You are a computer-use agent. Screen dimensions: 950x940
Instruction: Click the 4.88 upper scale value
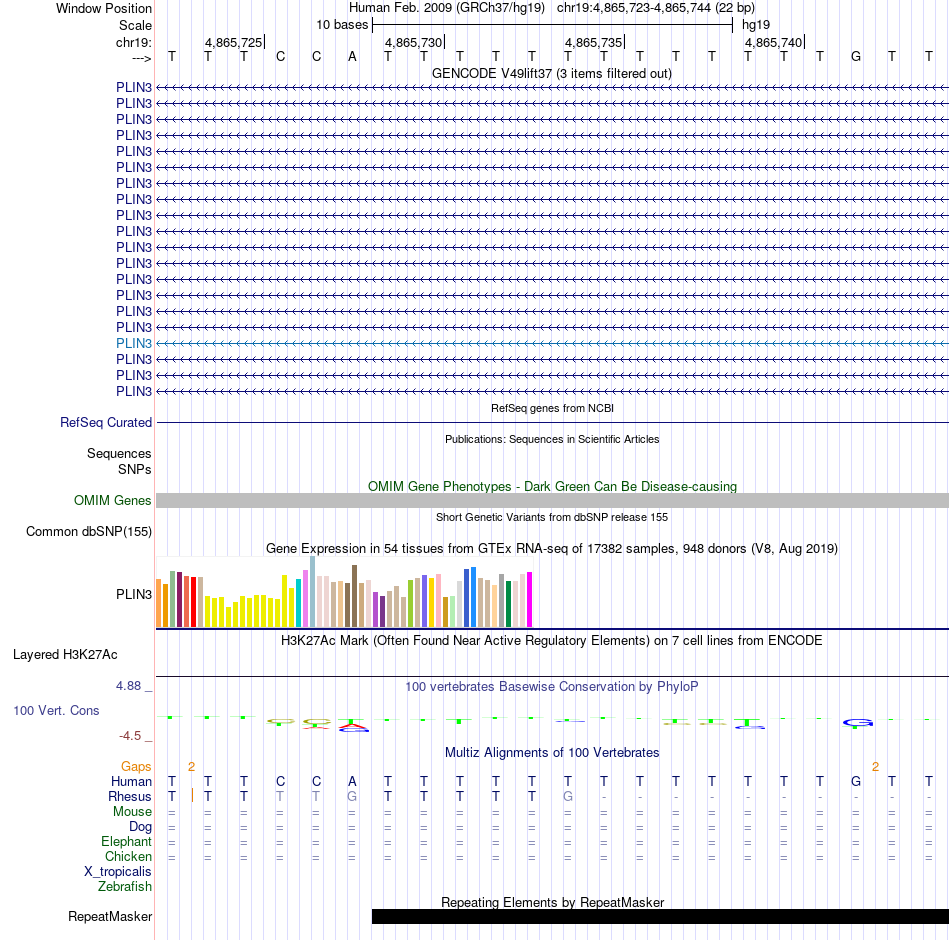click(128, 685)
